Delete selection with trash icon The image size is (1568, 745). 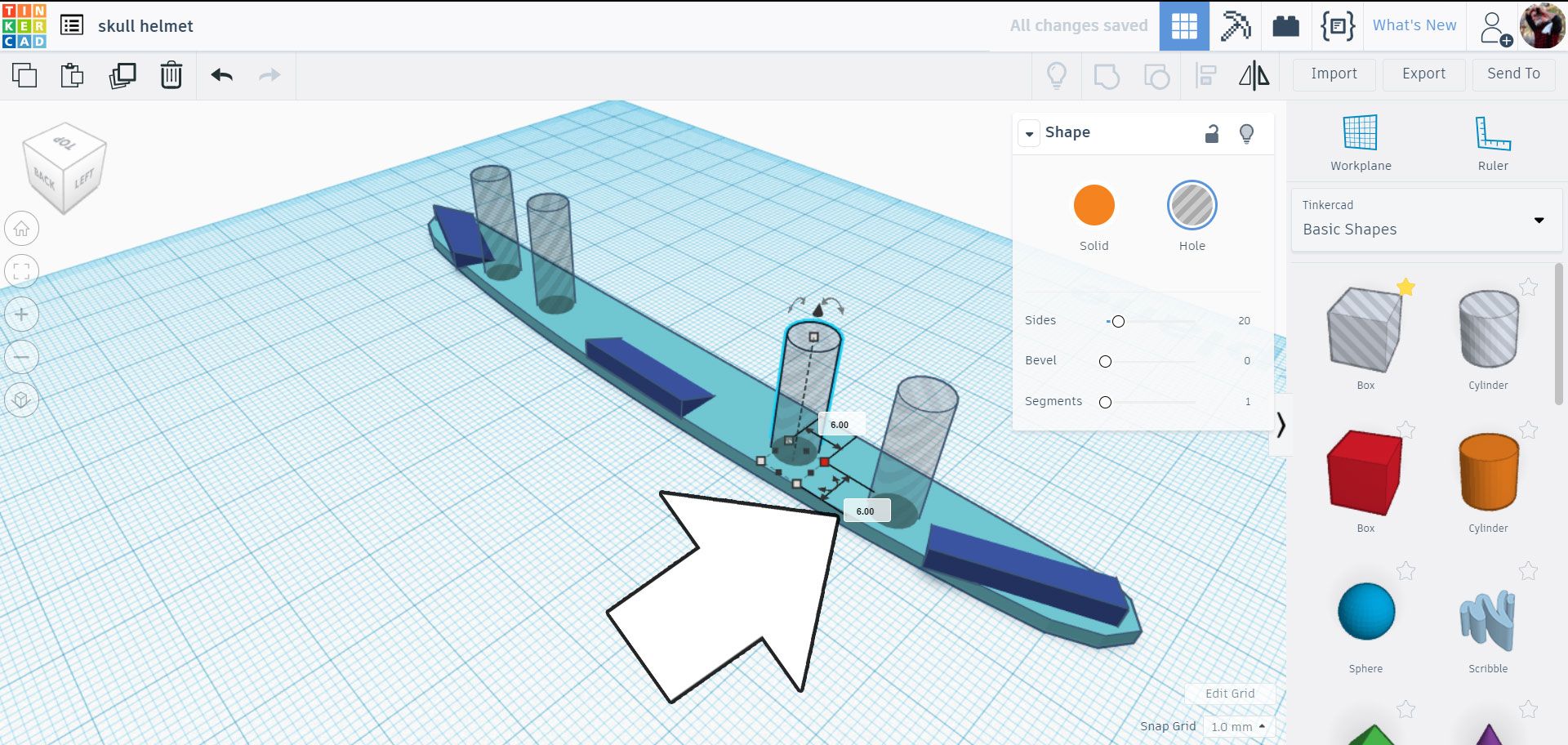pyautogui.click(x=171, y=75)
